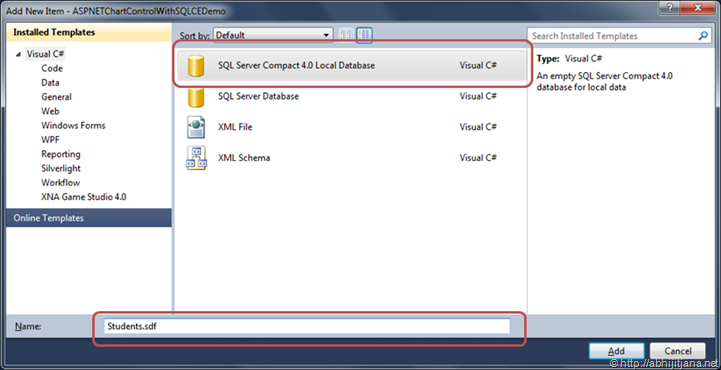Select SQL Server Compact 4.0 Local Database
The image size is (721, 370).
point(352,65)
